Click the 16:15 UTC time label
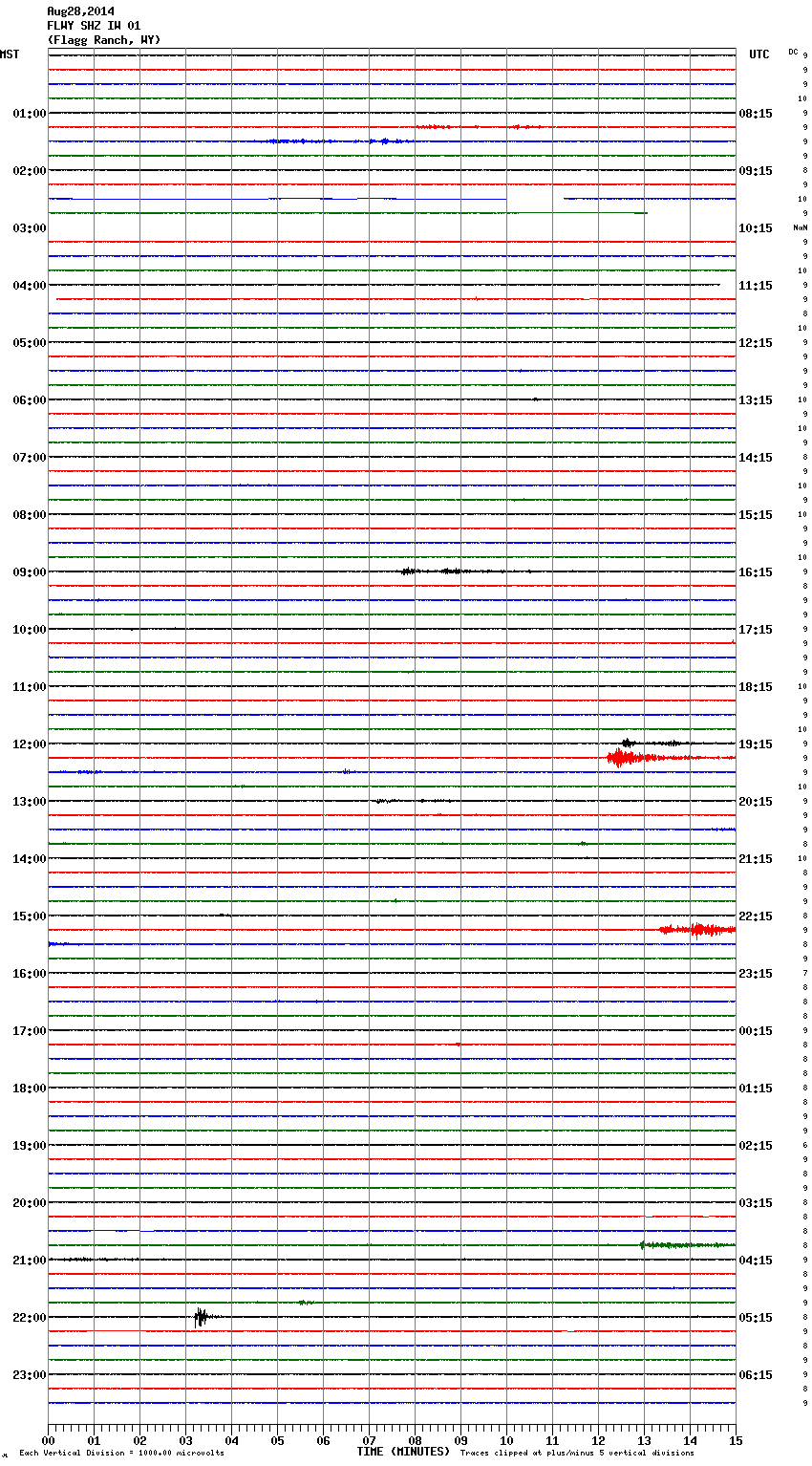The width and height of the screenshot is (812, 1466). point(756,572)
